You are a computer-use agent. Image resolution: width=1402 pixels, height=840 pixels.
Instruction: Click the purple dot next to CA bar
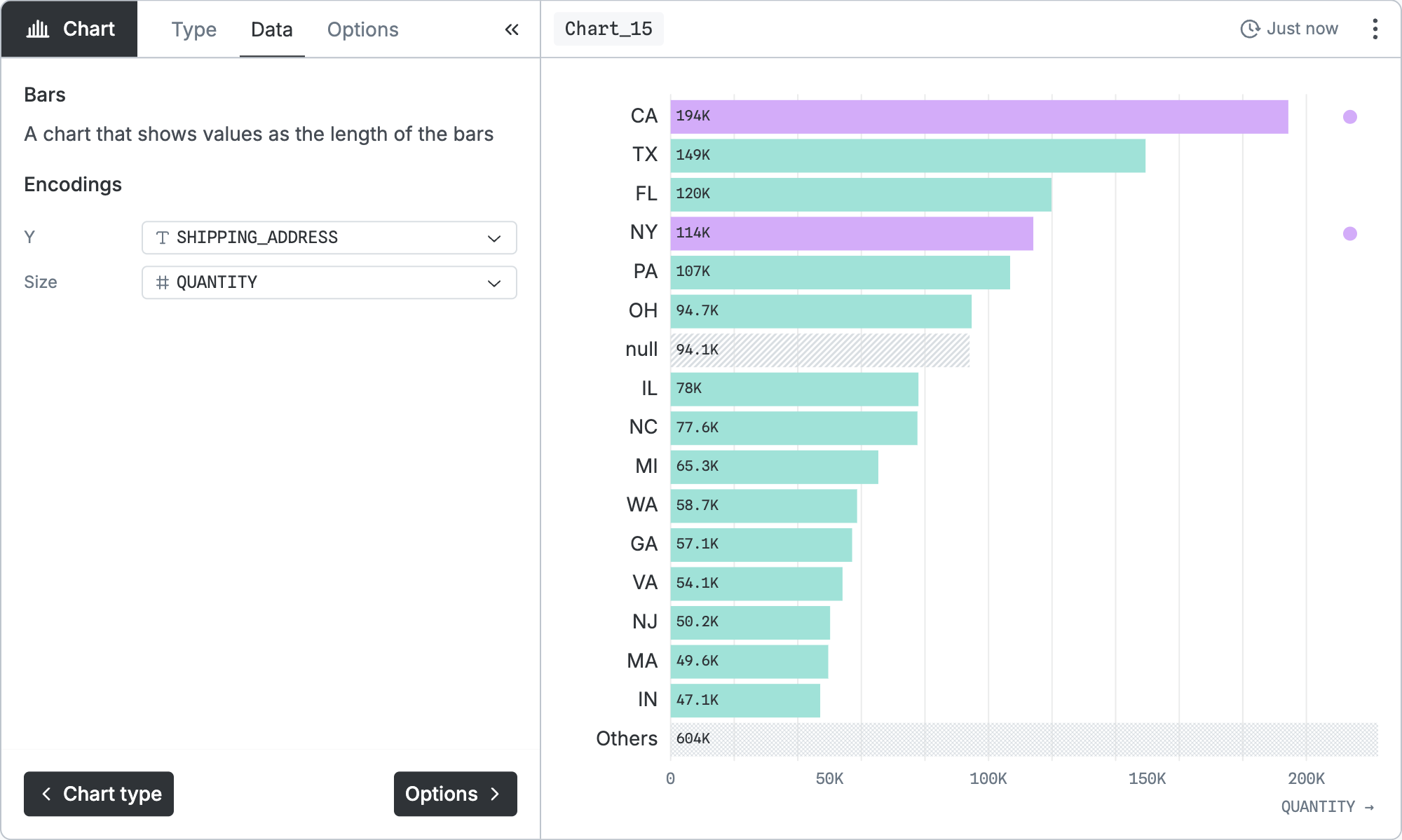tap(1349, 117)
